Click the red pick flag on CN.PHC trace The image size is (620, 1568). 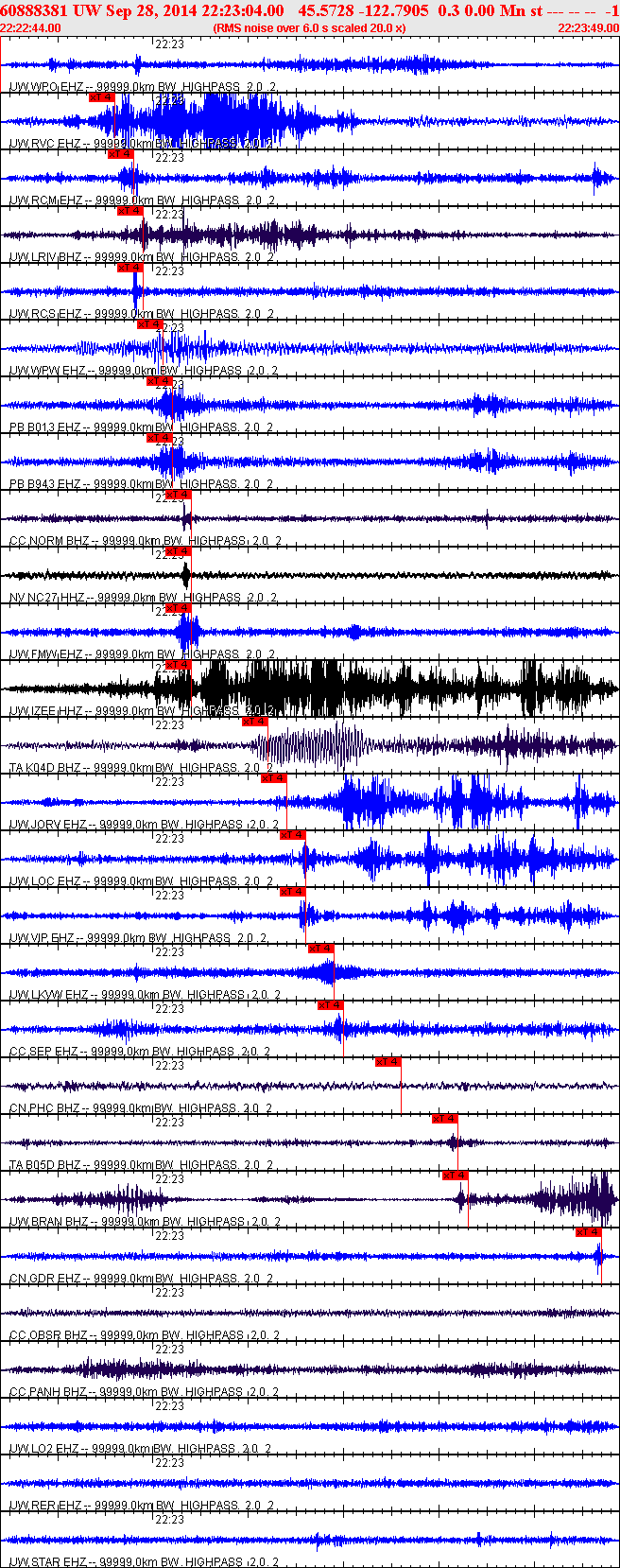coord(388,1061)
